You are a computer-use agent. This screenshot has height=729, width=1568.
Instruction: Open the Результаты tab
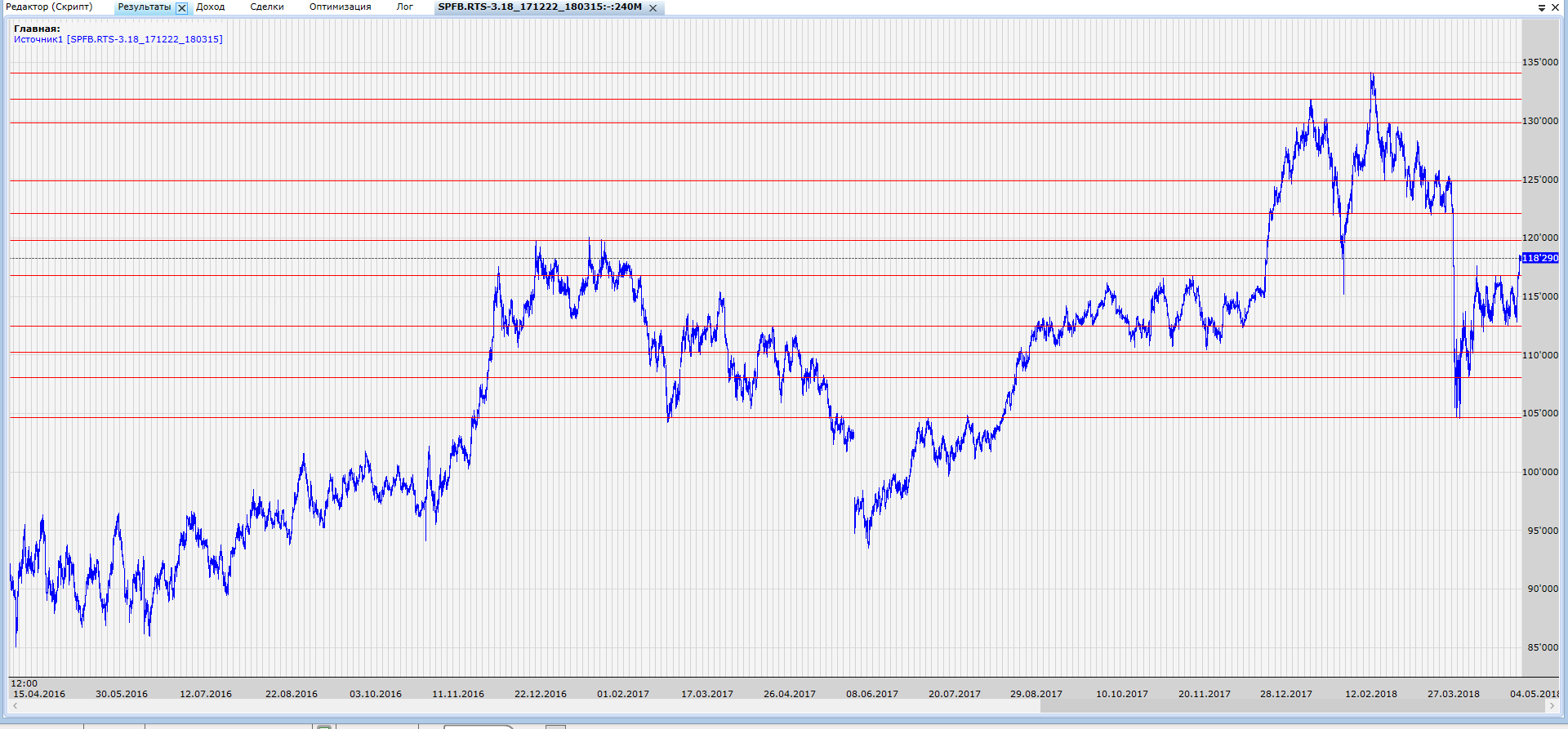click(x=145, y=7)
